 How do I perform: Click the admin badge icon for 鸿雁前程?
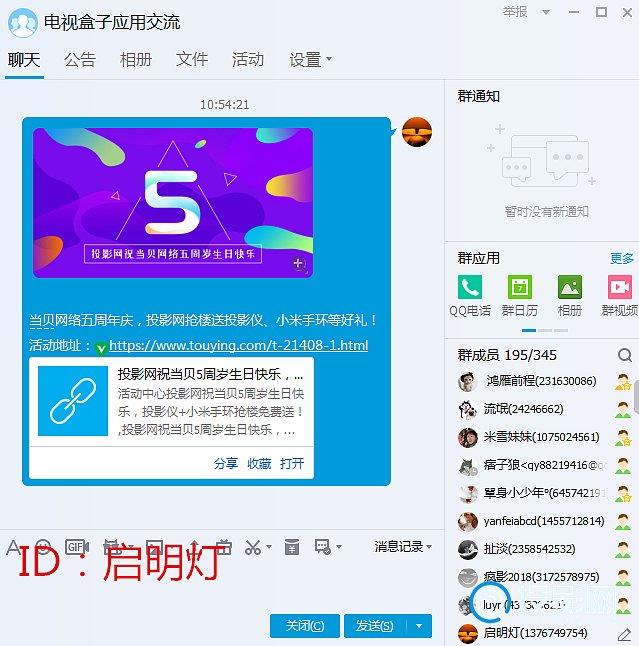click(x=623, y=382)
